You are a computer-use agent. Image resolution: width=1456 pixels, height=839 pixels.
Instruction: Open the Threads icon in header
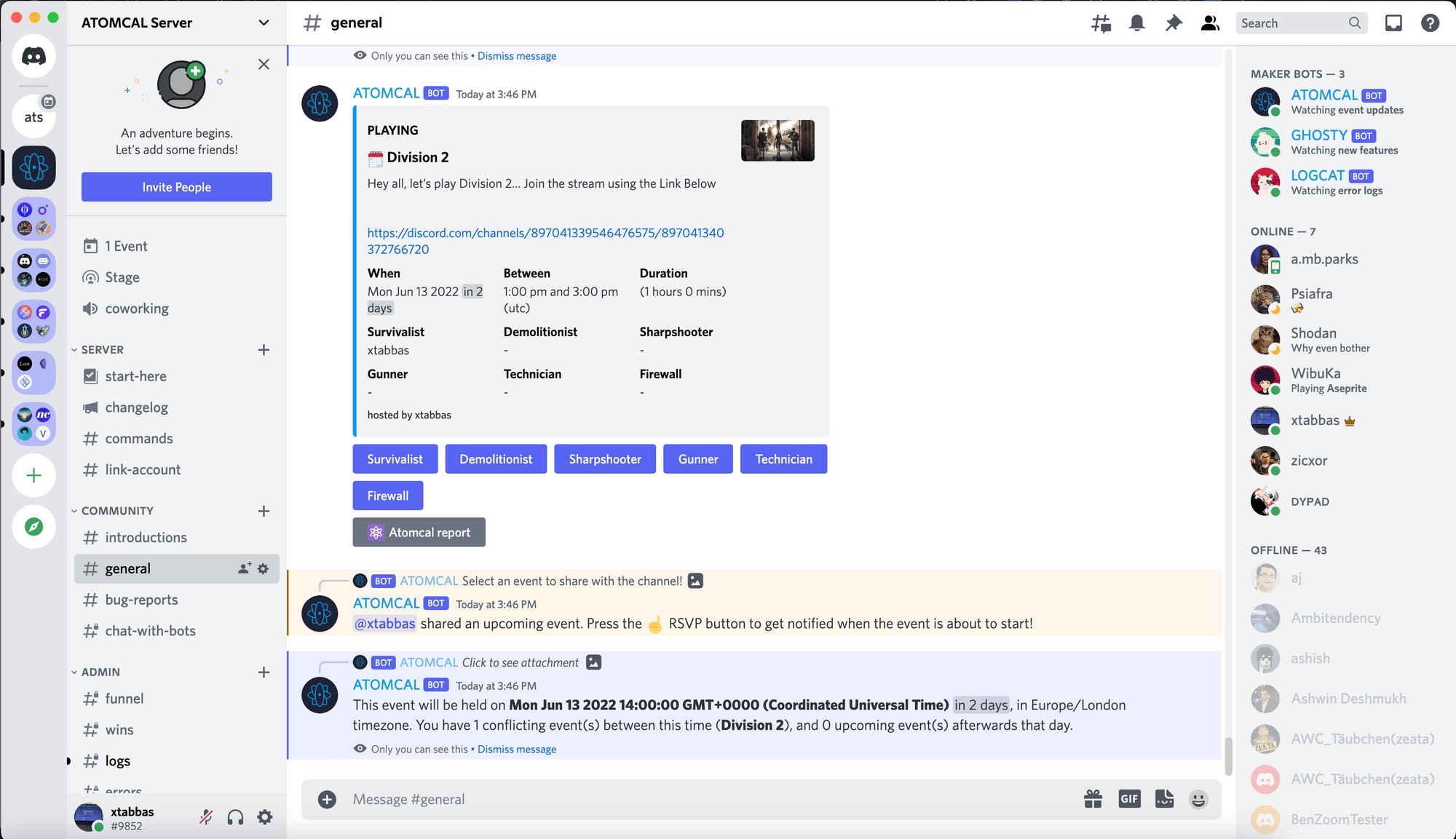(x=1101, y=23)
